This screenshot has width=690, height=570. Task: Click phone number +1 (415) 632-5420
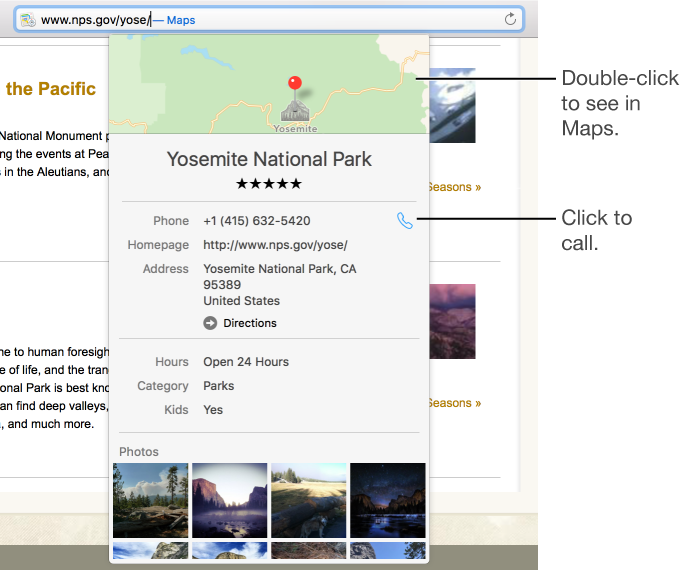(257, 221)
